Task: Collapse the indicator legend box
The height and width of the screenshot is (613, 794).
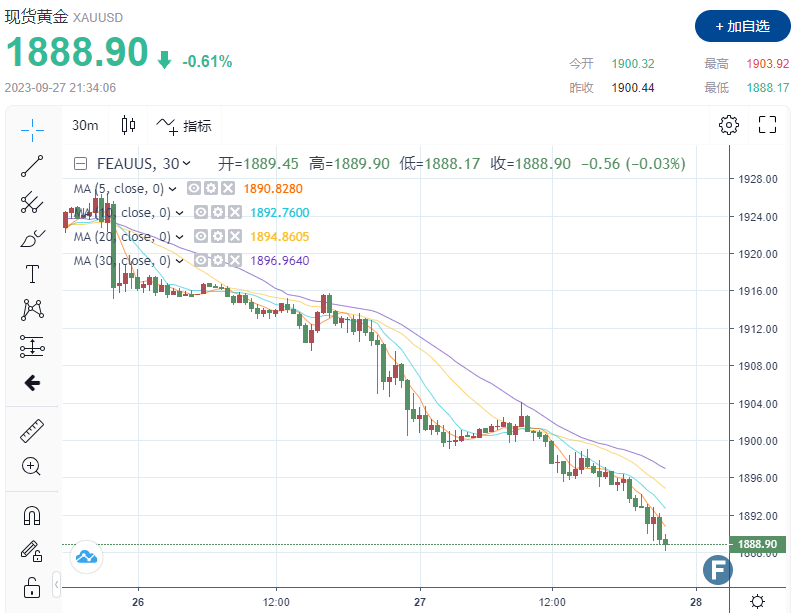Action: (82, 164)
